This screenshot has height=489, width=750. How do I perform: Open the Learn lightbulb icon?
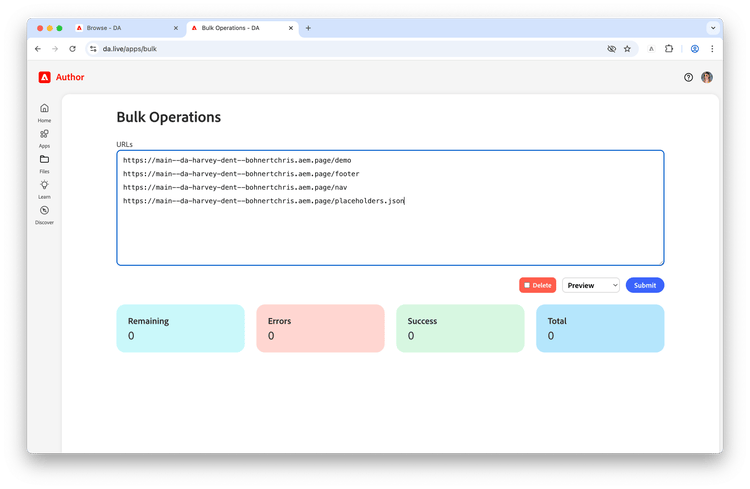(x=44, y=185)
